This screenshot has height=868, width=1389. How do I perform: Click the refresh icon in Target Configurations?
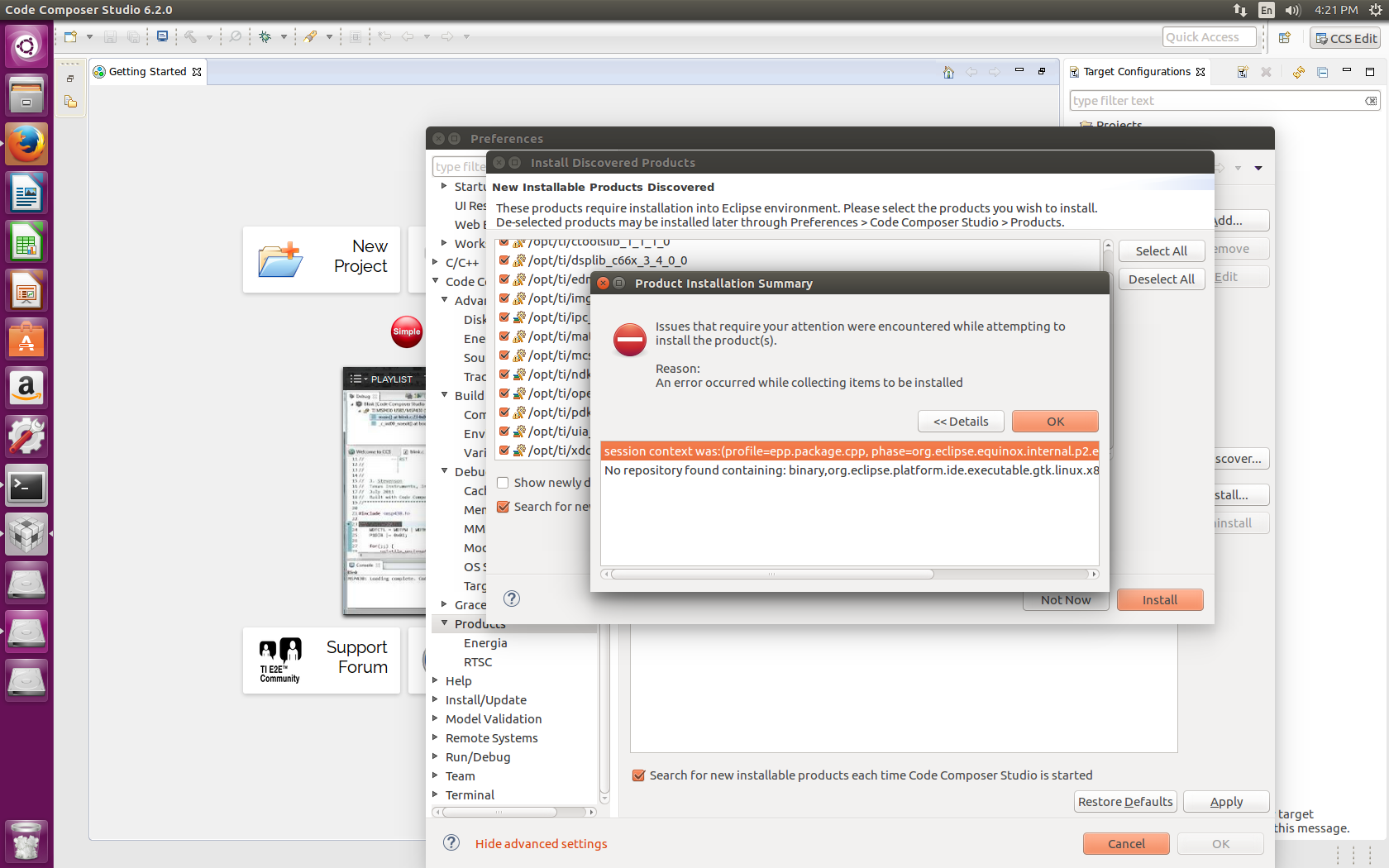tap(1299, 72)
